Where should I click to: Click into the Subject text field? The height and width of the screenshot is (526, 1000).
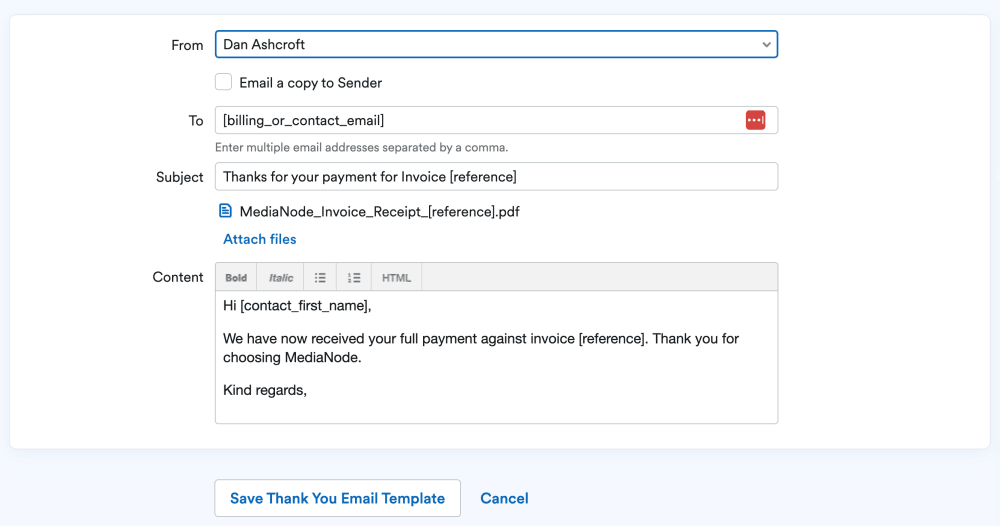point(496,177)
